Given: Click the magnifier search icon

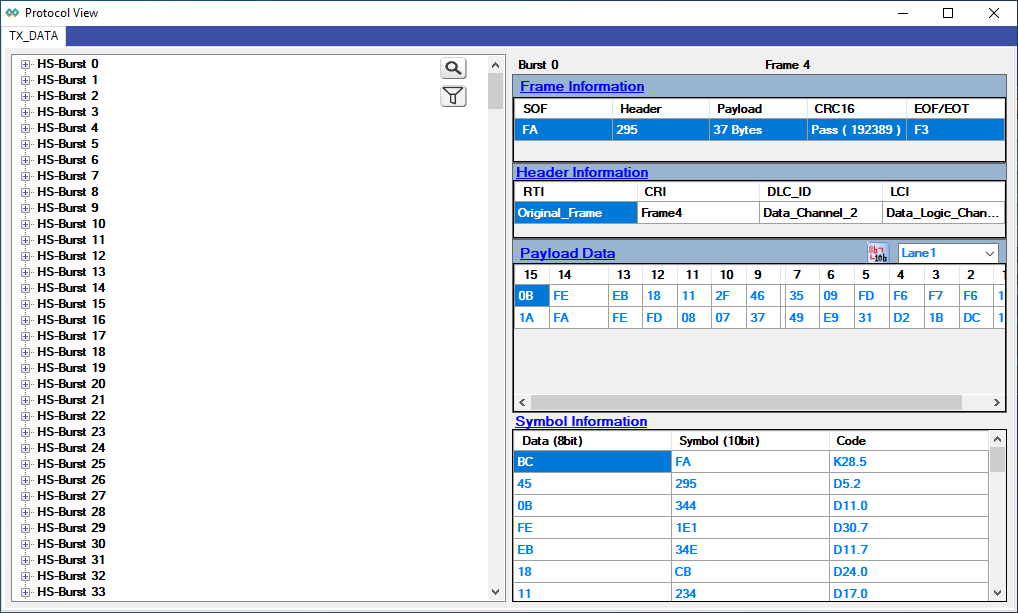Looking at the screenshot, I should (x=454, y=68).
